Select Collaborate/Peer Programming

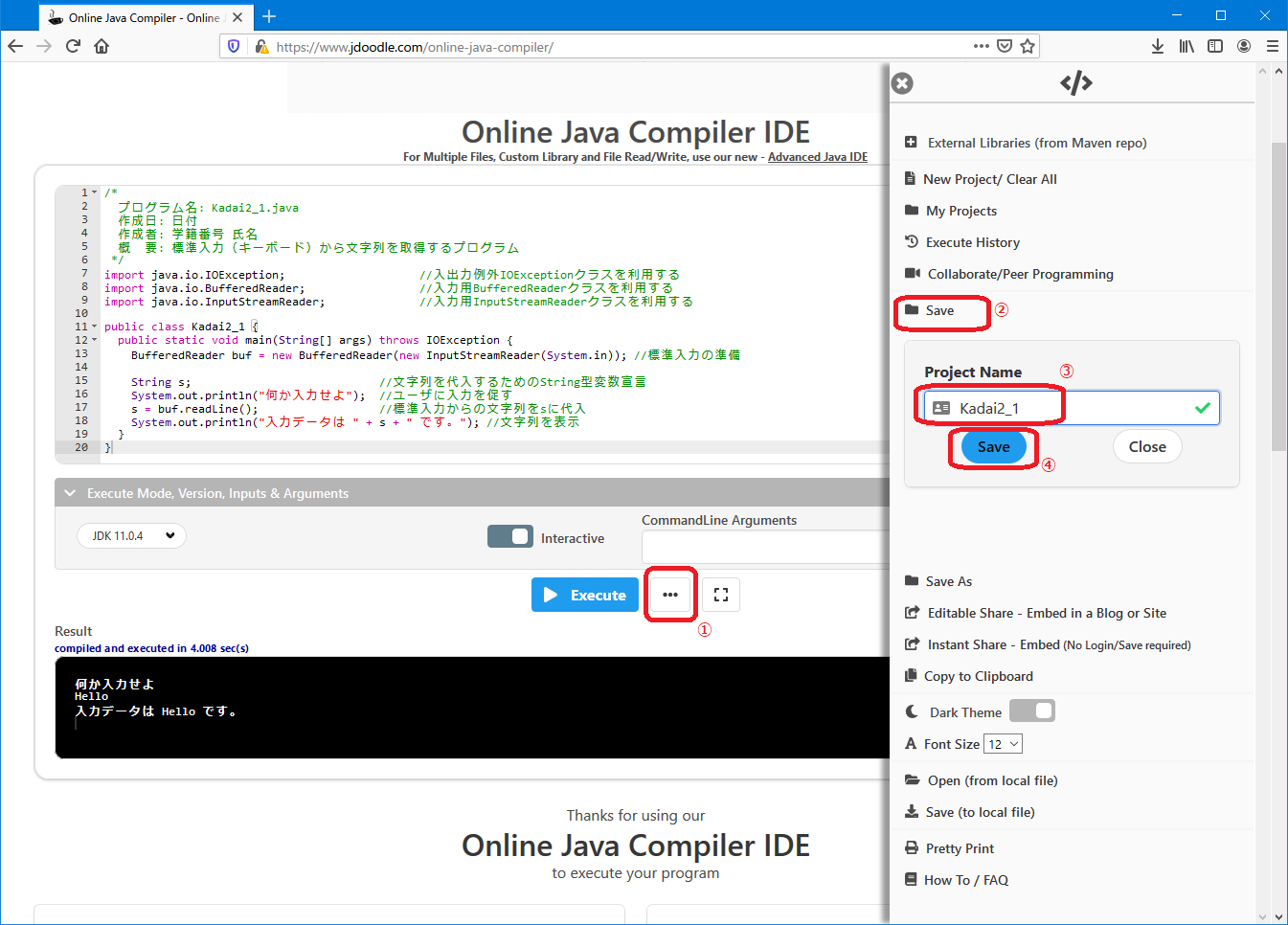(x=1009, y=274)
